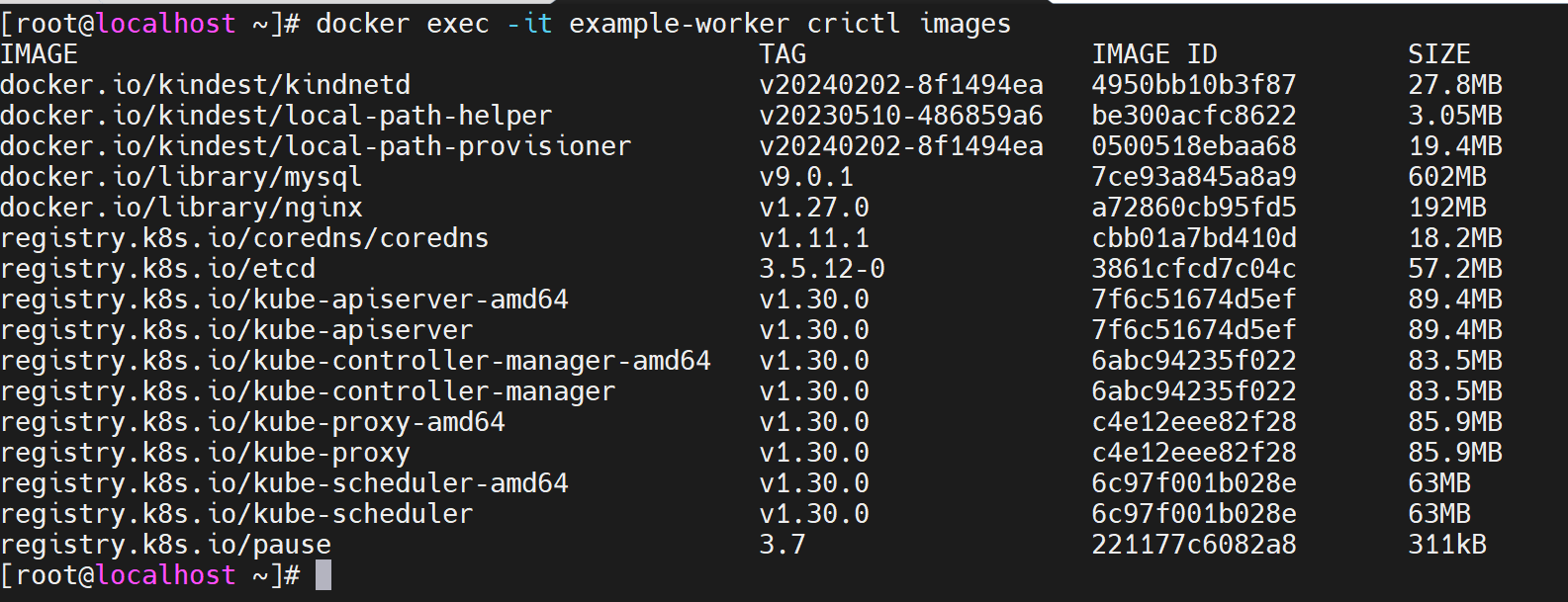Click the 602MB size value
Screen dimensions: 1568x602
(1446, 177)
